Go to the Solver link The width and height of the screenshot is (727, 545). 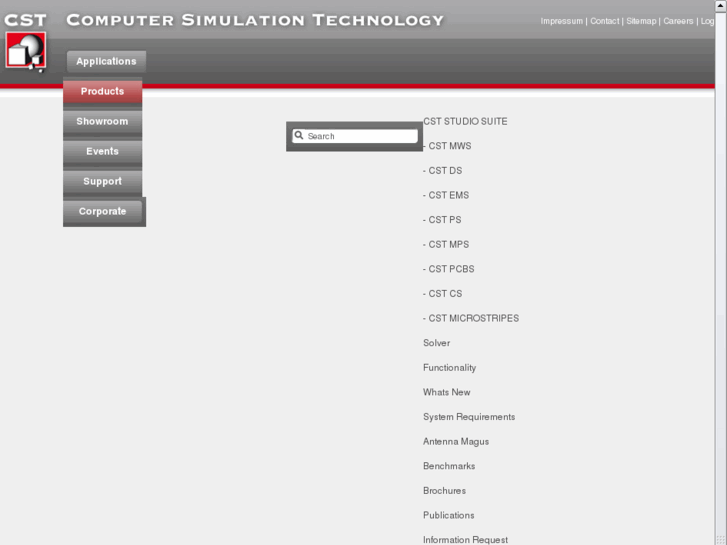click(x=436, y=343)
